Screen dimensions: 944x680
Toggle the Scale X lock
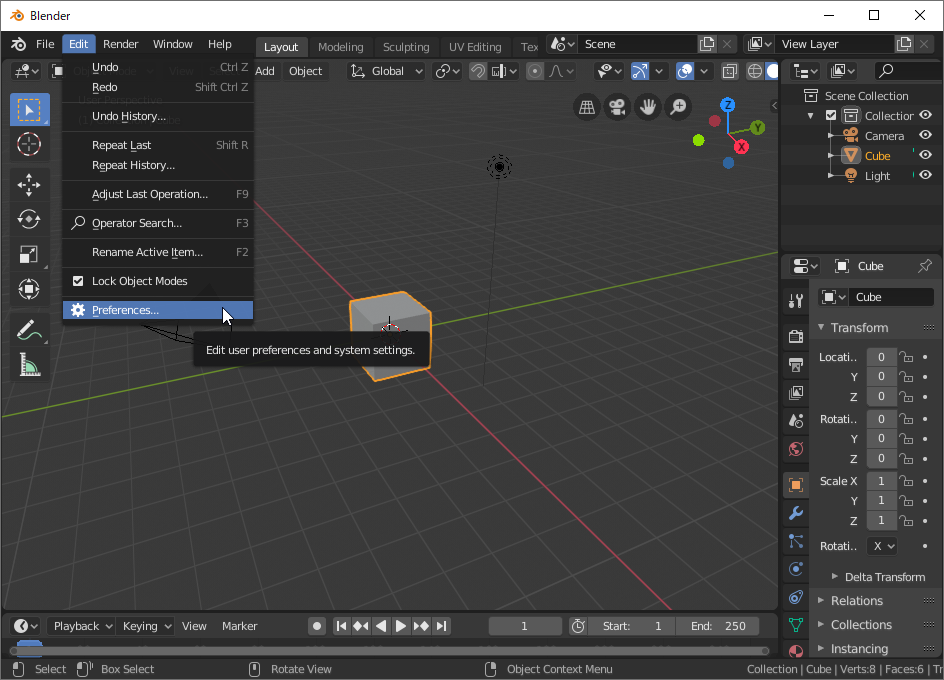[x=906, y=481]
